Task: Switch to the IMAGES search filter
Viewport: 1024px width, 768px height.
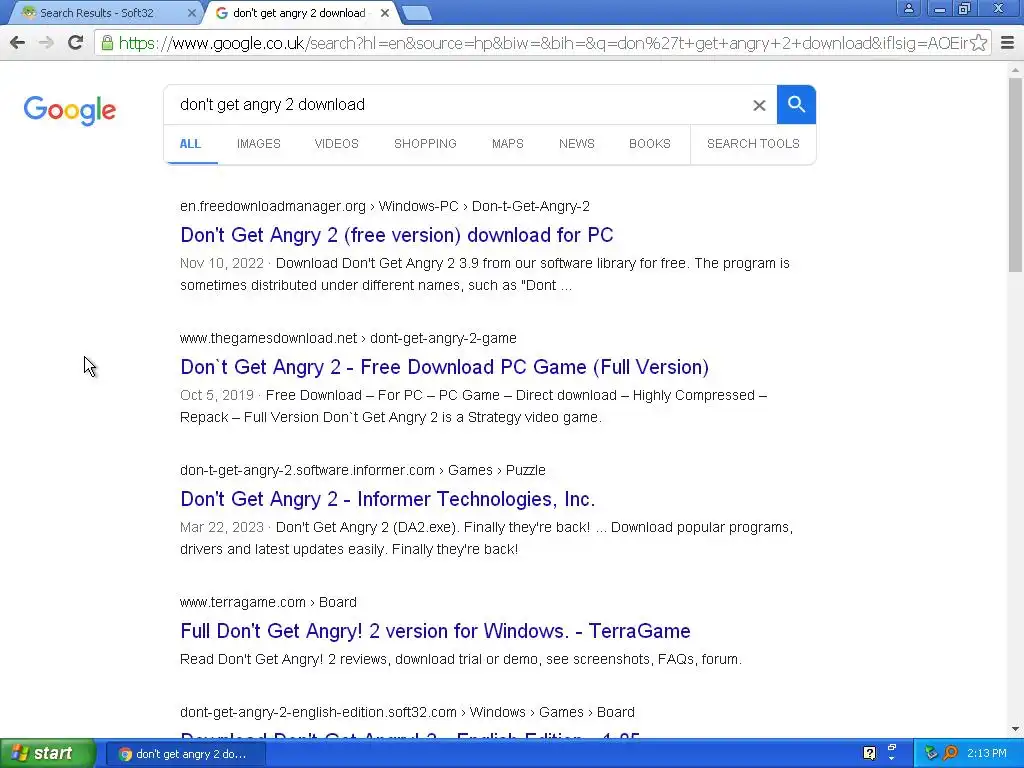Action: coord(259,144)
